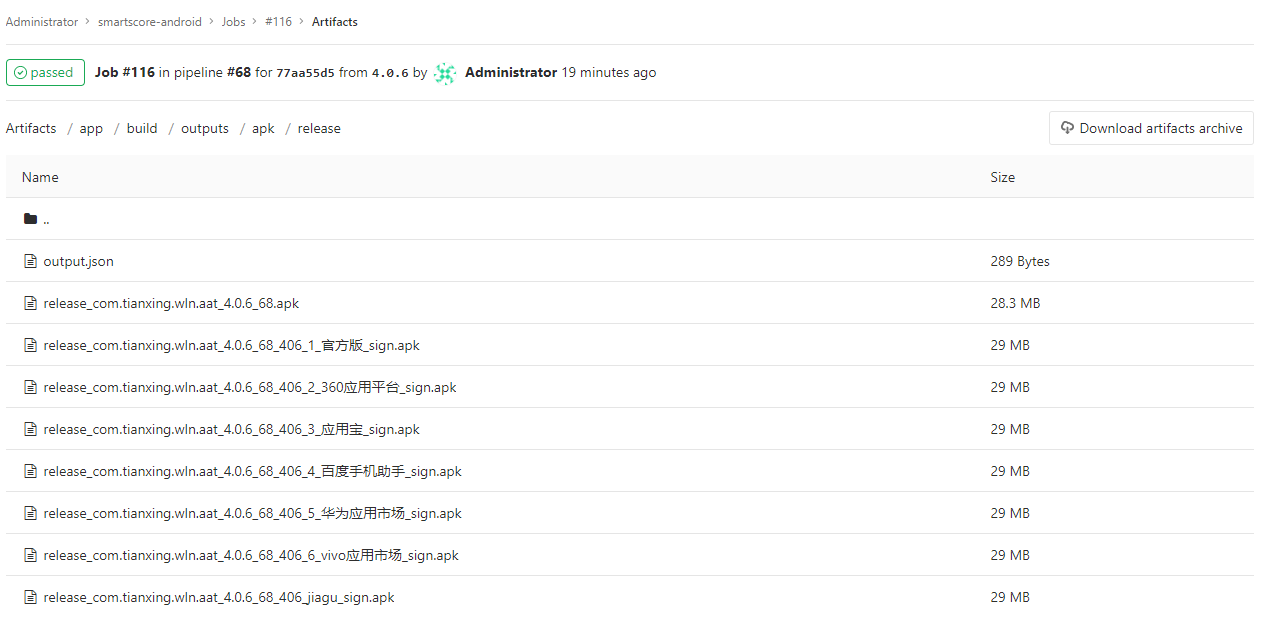Open the release folder path segment
Viewport: 1282px width, 635px height.
[x=319, y=128]
